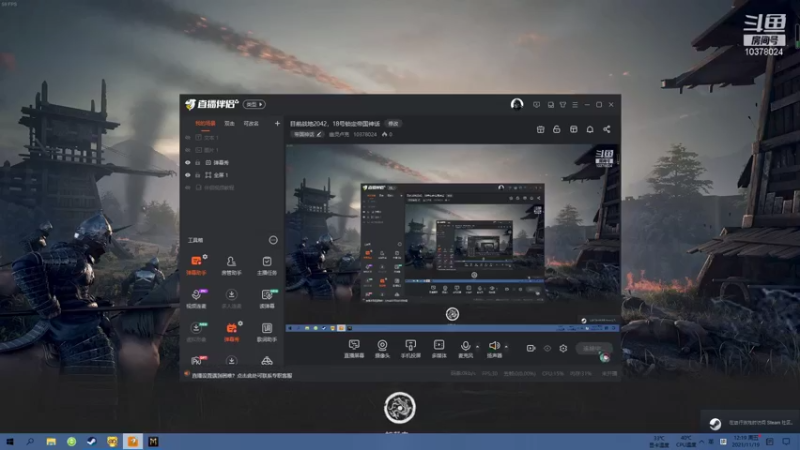Viewport: 800px width, 450px height.
Task: Click the 扬声器 speaker icon
Action: tap(494, 346)
